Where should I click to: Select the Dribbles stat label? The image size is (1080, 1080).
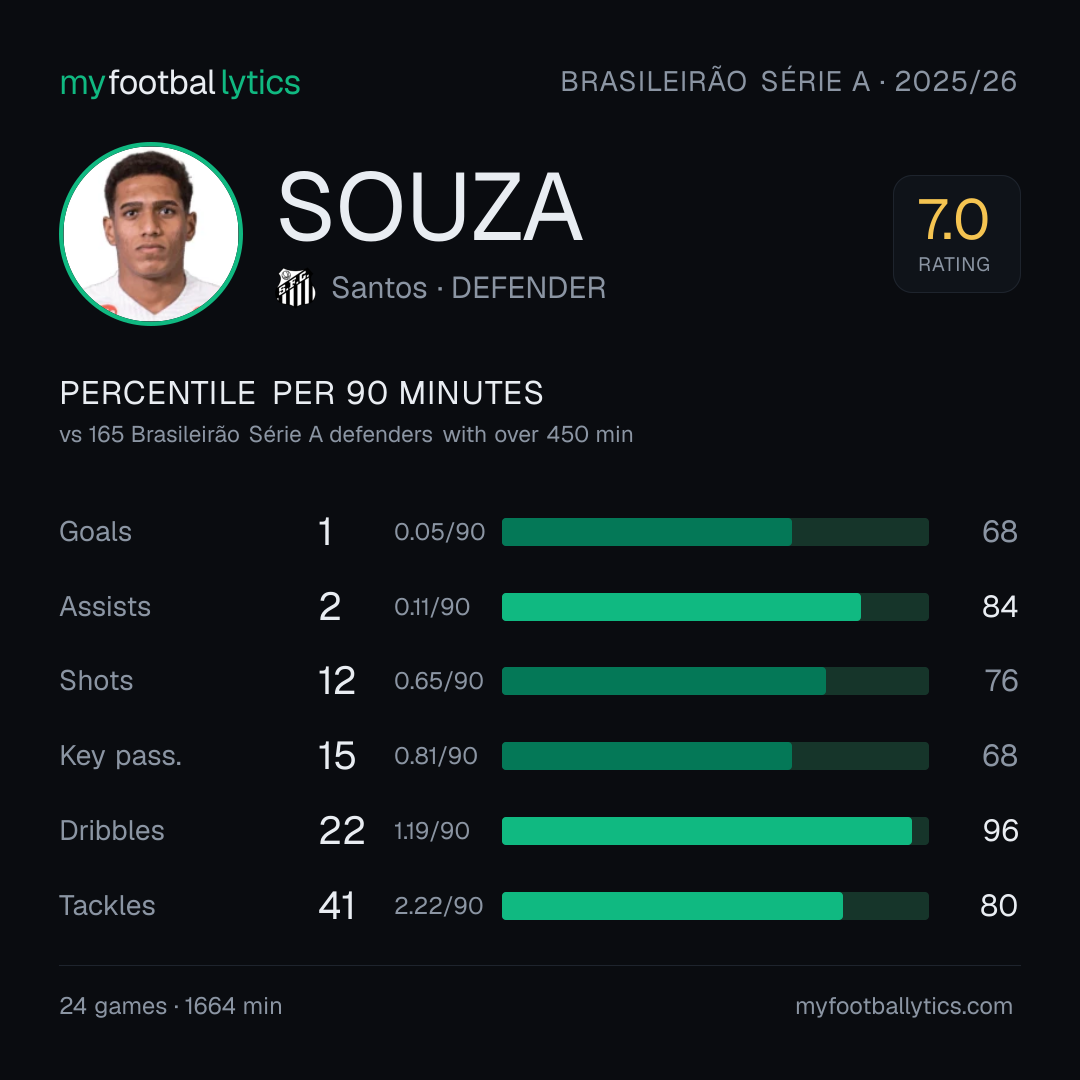click(x=112, y=831)
